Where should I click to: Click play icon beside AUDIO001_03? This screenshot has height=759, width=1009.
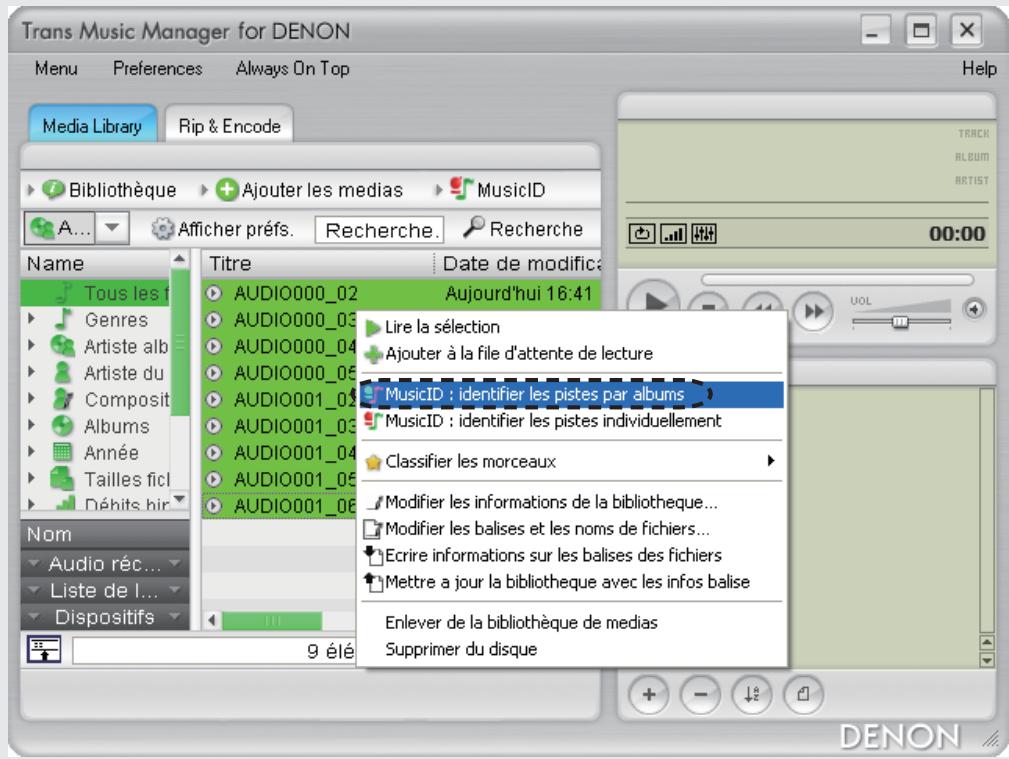tap(214, 426)
